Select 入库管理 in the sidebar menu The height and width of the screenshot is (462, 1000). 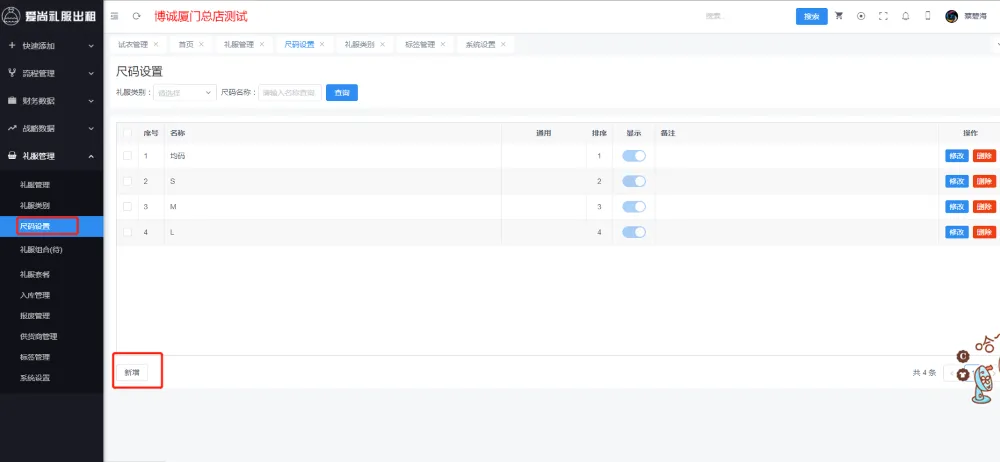click(35, 295)
